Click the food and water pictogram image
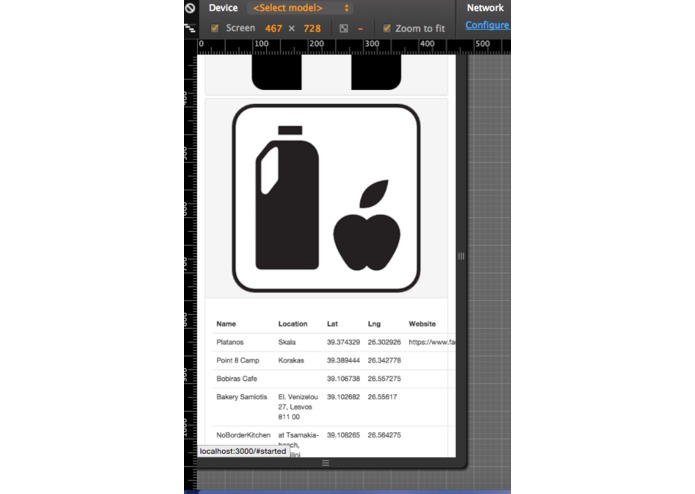This screenshot has height=494, width=695. (x=326, y=198)
